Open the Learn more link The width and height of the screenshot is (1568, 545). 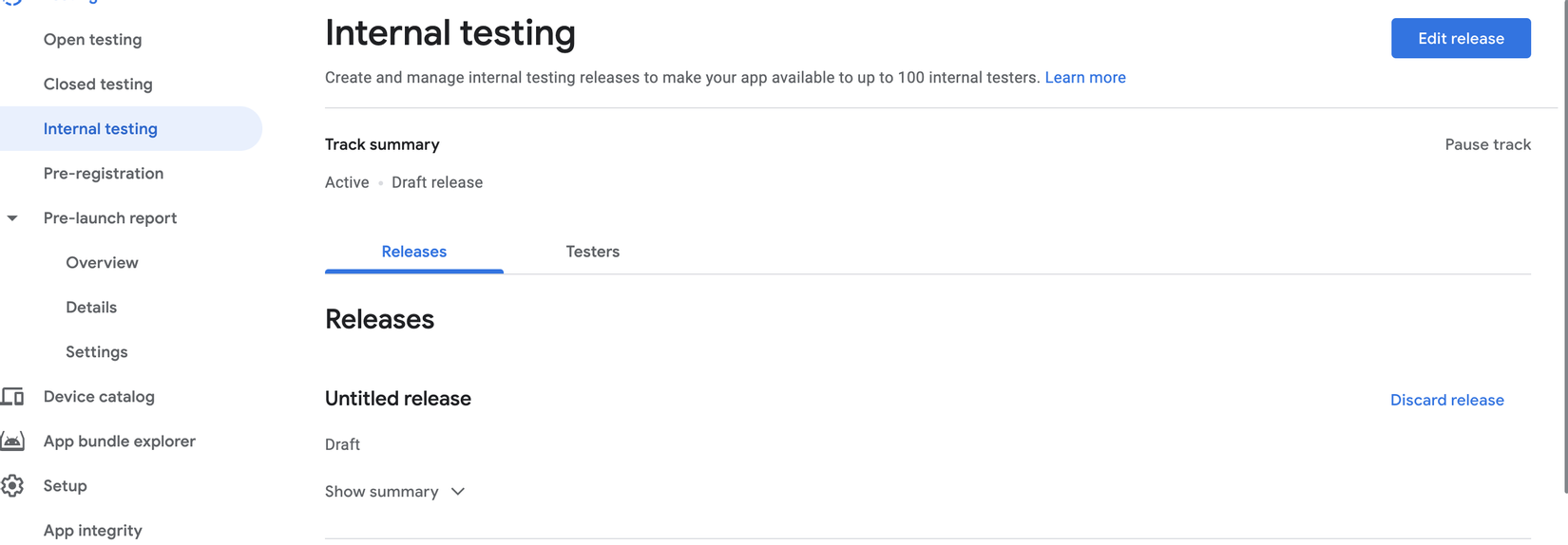1085,78
